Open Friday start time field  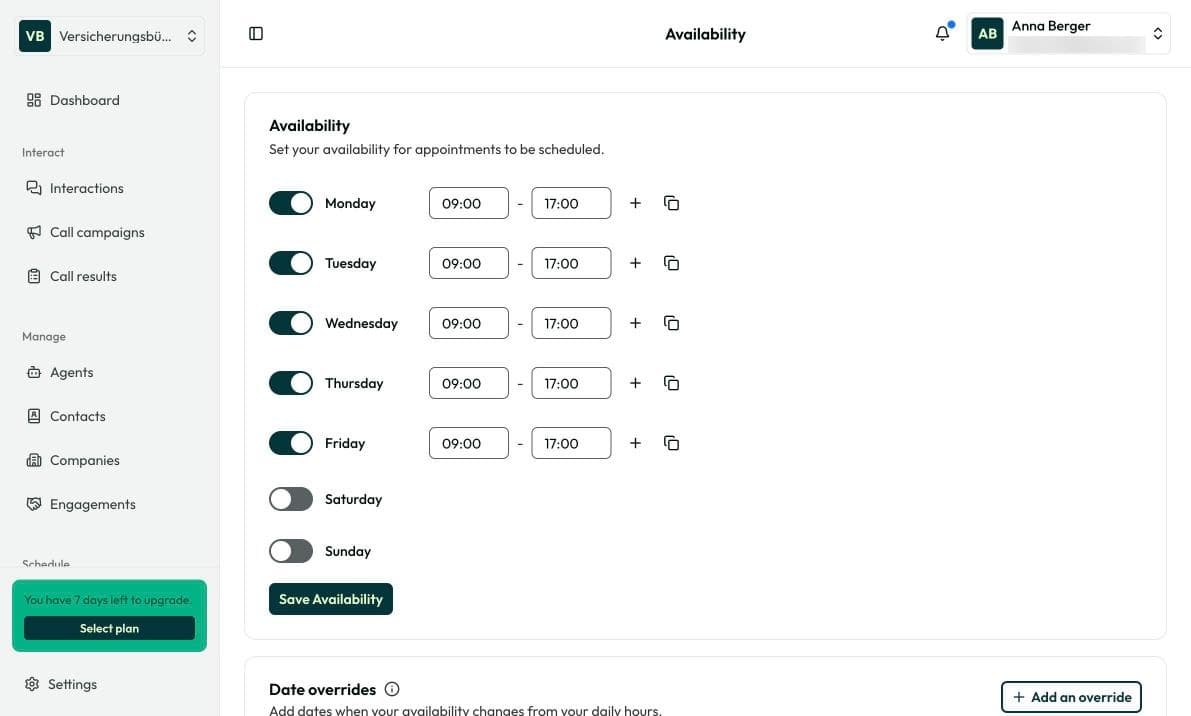(x=469, y=443)
